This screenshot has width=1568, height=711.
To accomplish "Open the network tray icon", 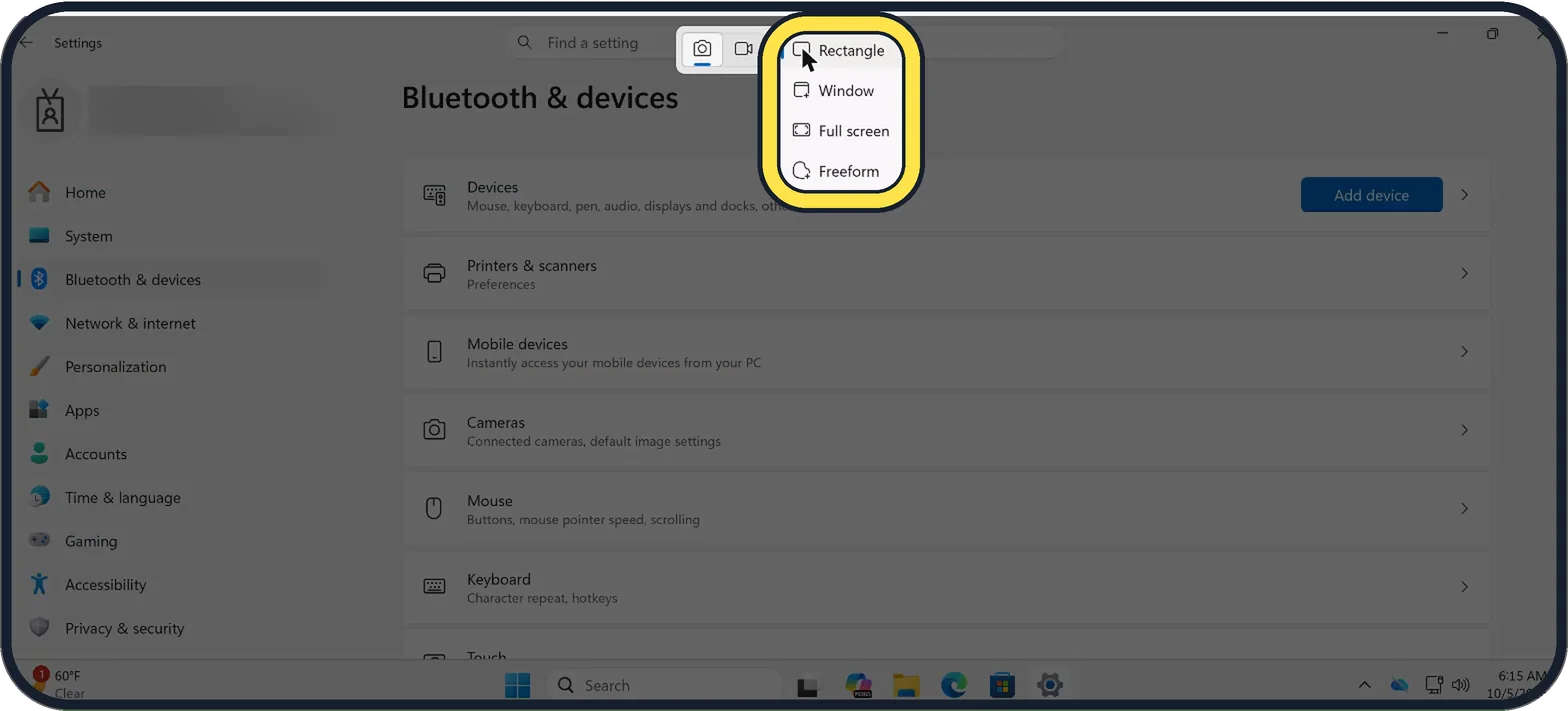I will click(1434, 685).
